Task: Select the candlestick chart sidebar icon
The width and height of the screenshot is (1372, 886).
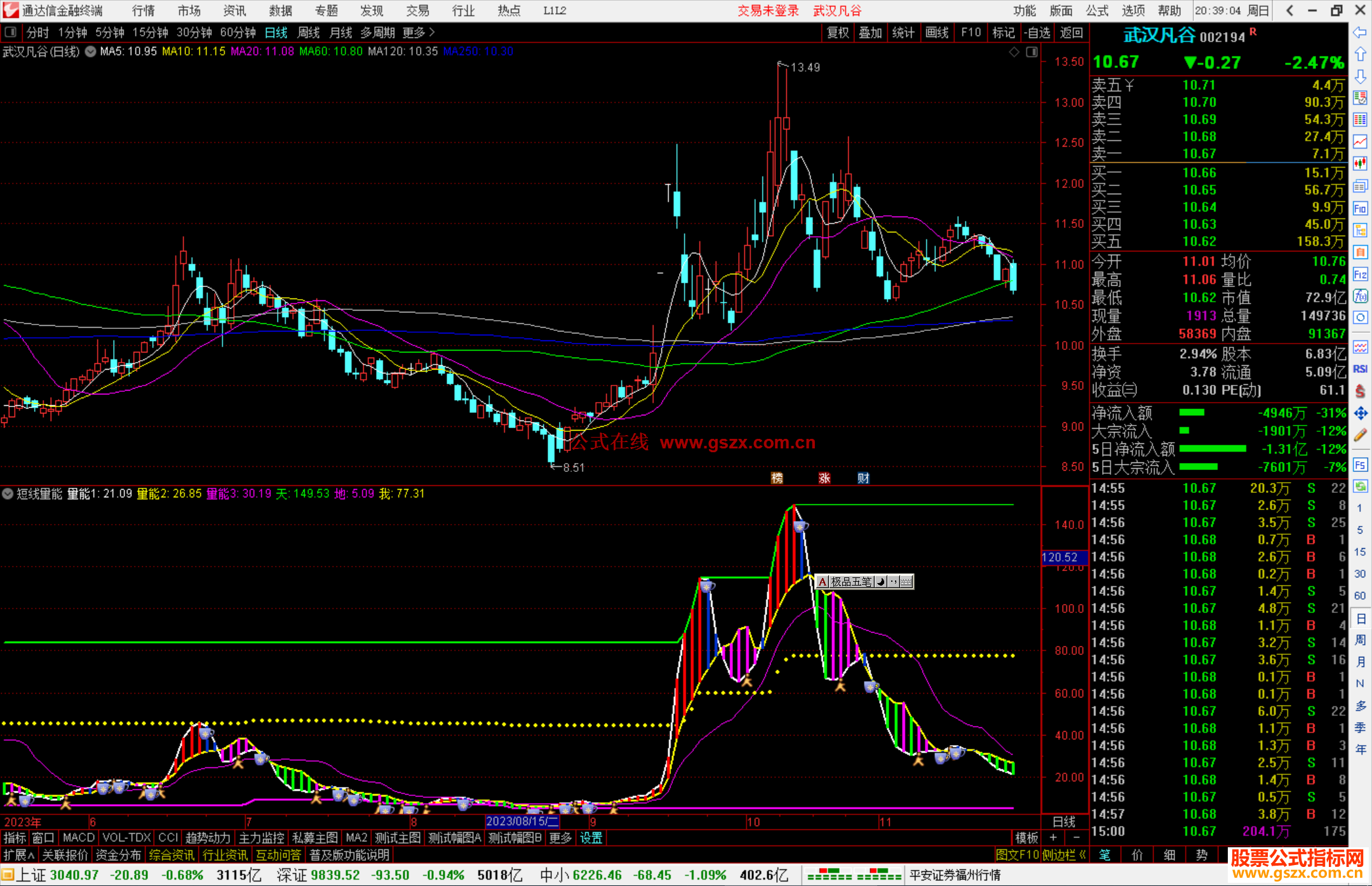Action: 1360,164
